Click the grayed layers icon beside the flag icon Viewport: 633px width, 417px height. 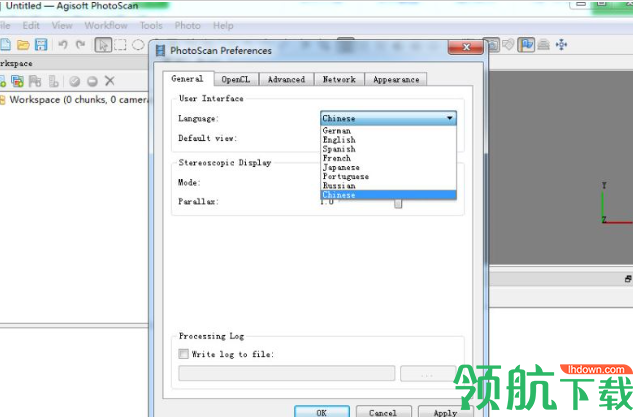(544, 44)
